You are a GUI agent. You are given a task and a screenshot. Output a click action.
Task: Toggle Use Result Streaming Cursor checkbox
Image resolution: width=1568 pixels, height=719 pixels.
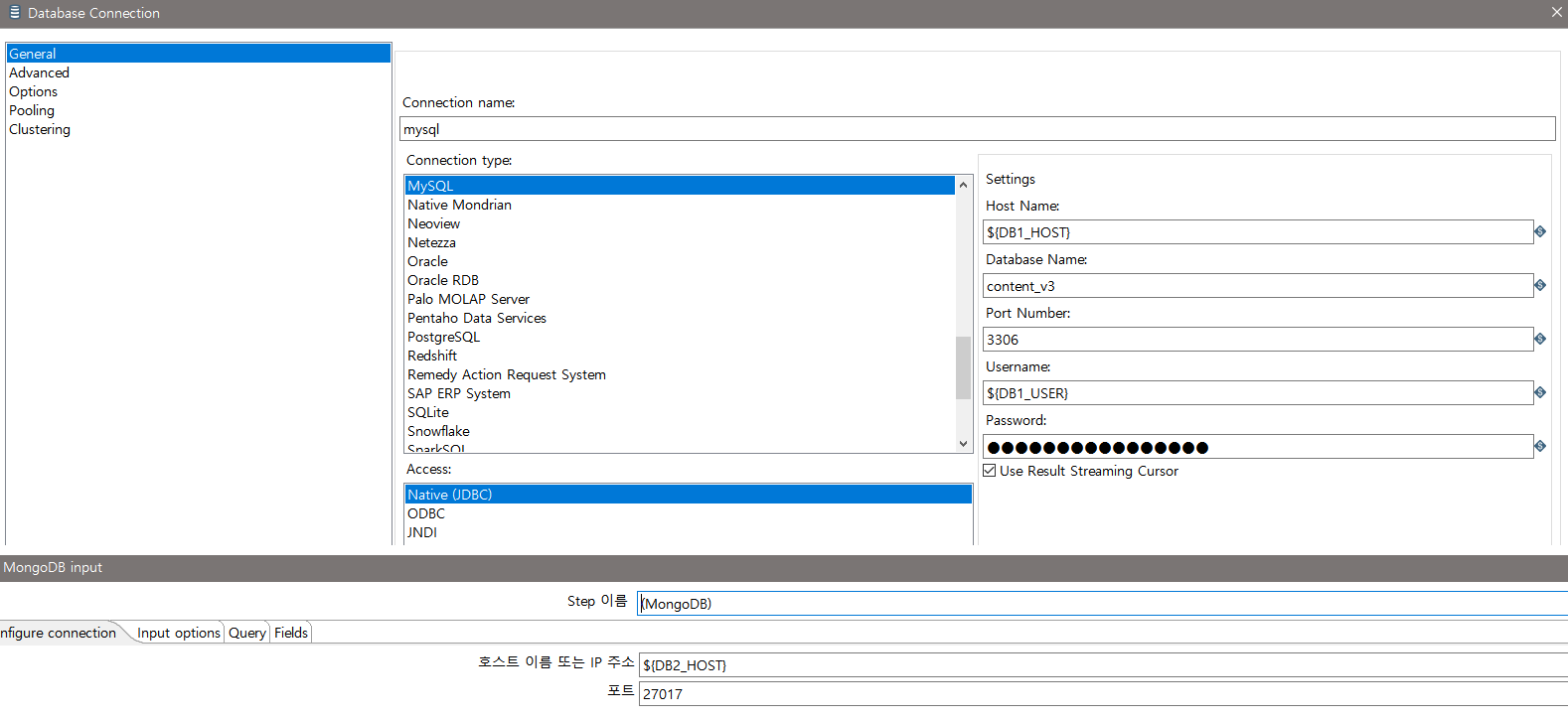(990, 471)
